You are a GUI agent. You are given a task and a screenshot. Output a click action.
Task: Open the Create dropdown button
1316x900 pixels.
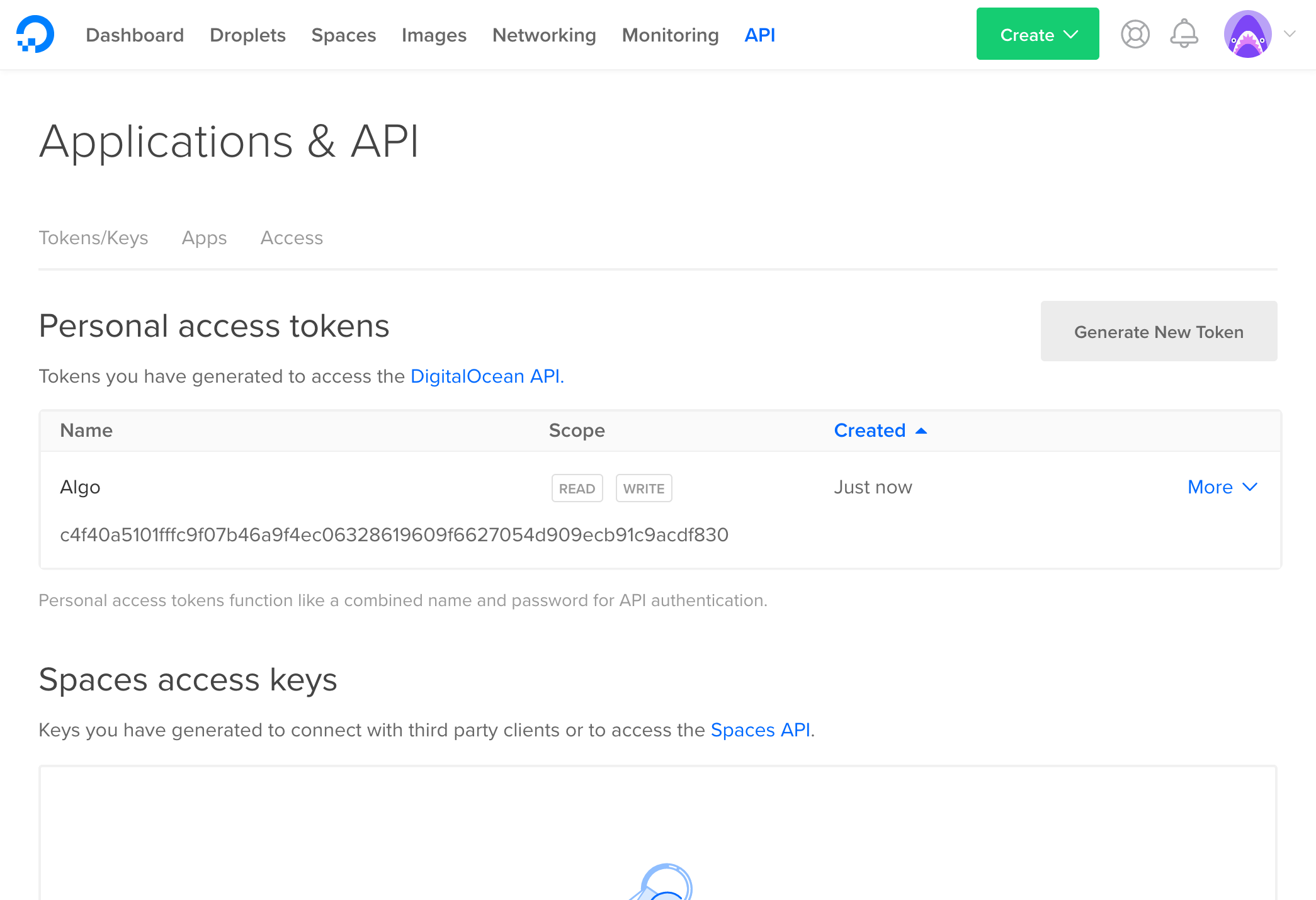pyautogui.click(x=1038, y=34)
